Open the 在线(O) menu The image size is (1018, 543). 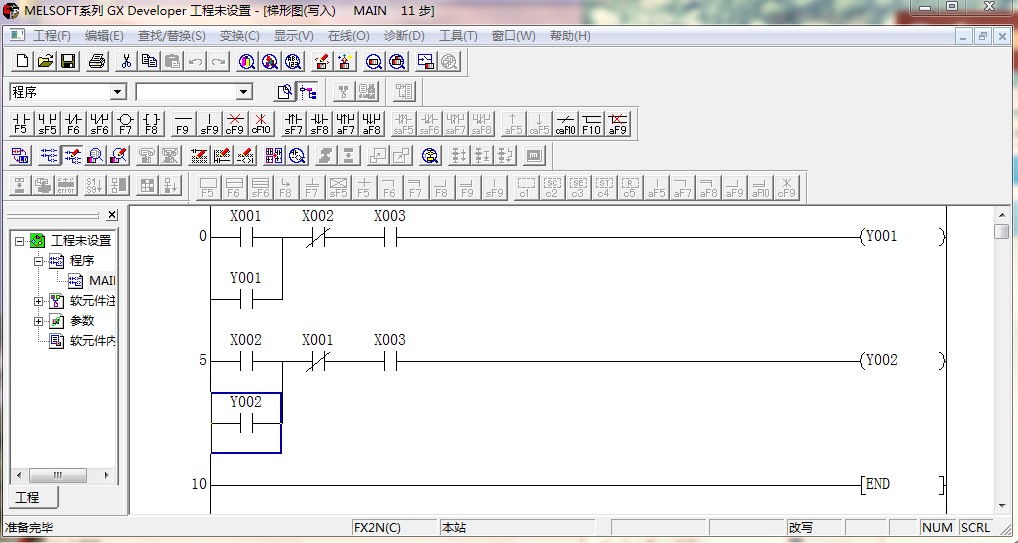[x=348, y=36]
